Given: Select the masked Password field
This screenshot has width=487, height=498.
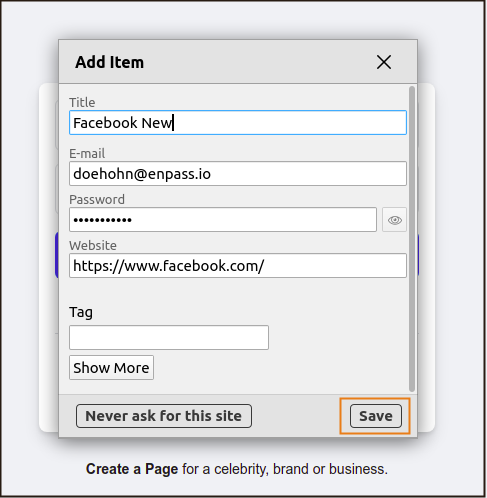Looking at the screenshot, I should tap(223, 220).
